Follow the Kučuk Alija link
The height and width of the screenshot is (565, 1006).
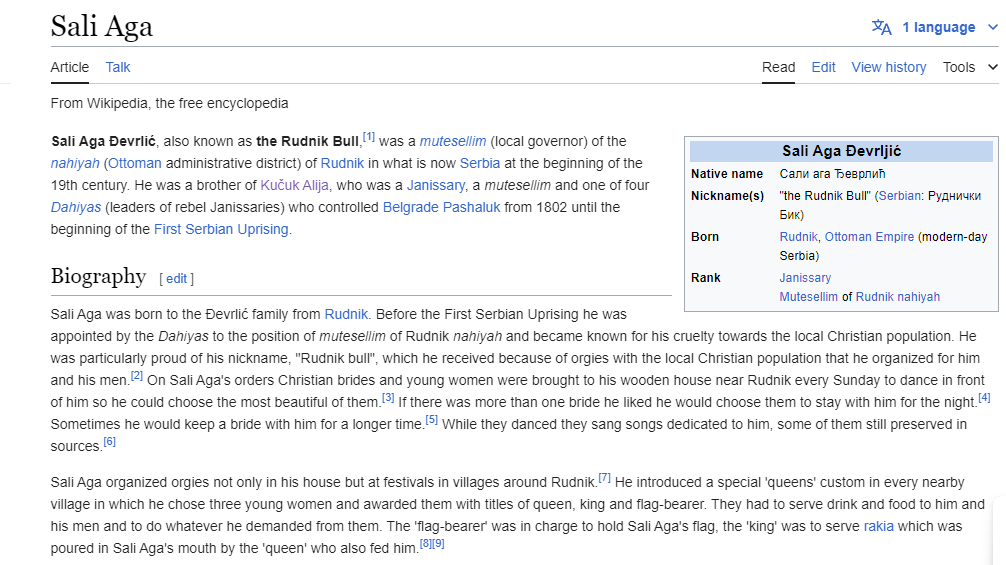click(x=294, y=185)
